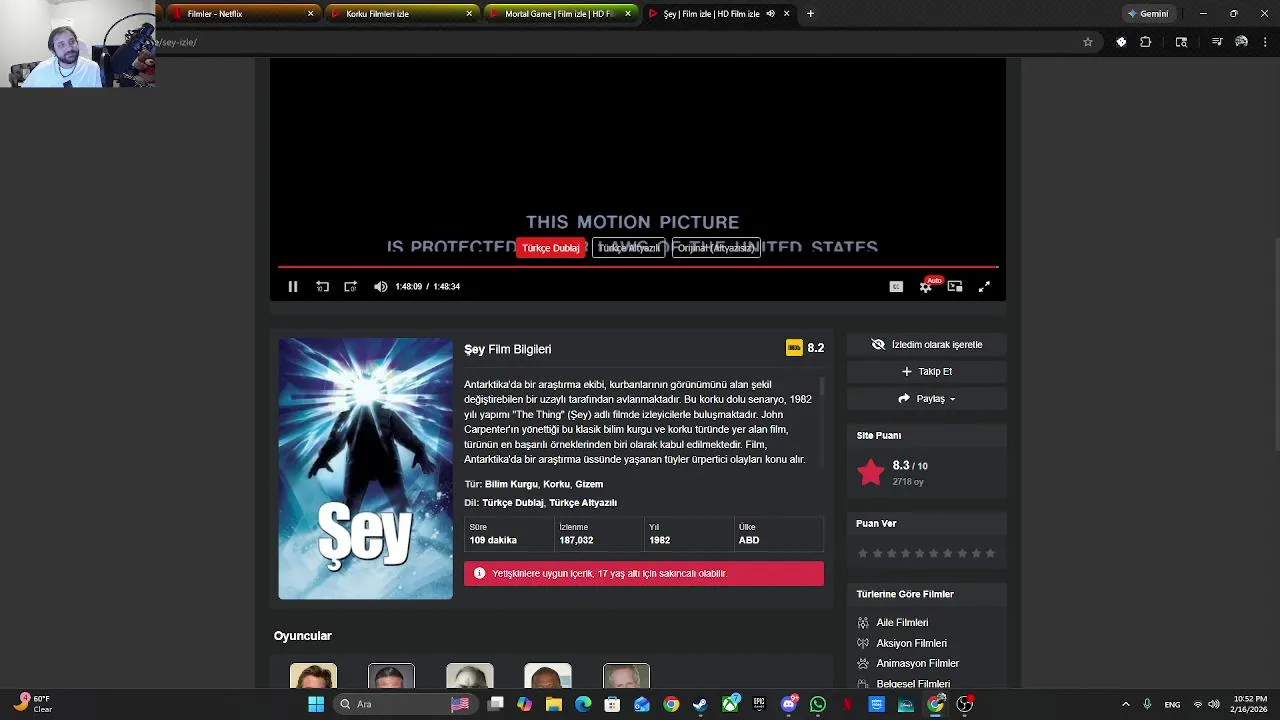Select Orijinal (Altyazısız) option
The image size is (1280, 720).
[716, 248]
